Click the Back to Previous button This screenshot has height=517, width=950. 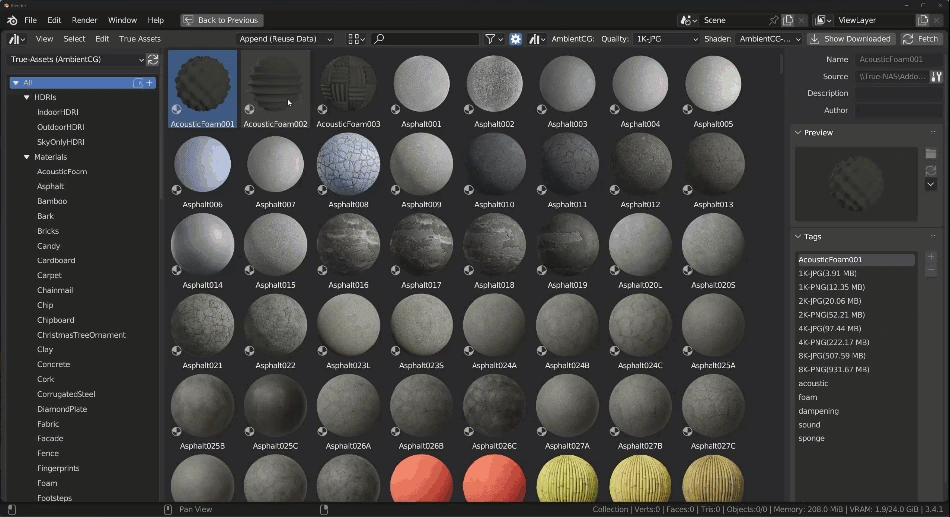click(221, 20)
